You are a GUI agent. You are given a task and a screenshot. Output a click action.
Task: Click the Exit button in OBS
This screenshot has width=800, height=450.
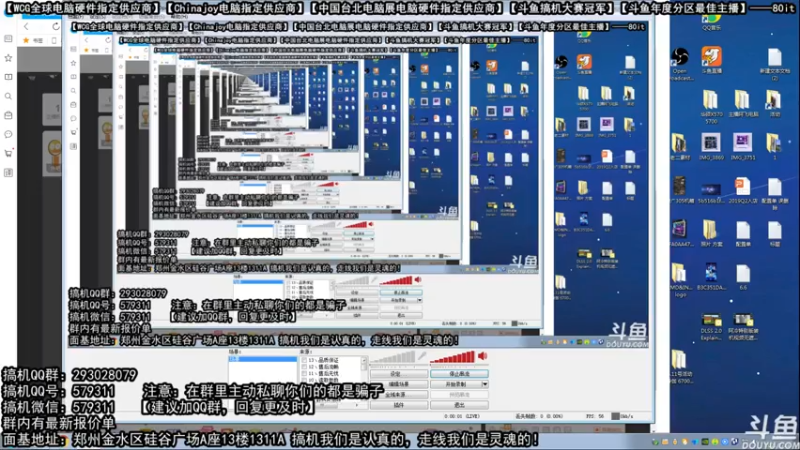pos(459,405)
